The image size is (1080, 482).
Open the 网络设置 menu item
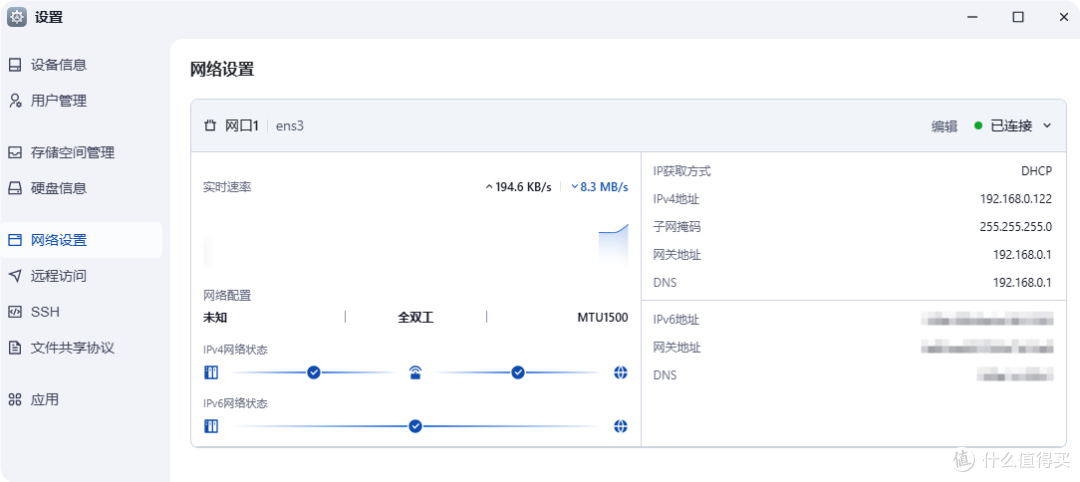(x=59, y=240)
